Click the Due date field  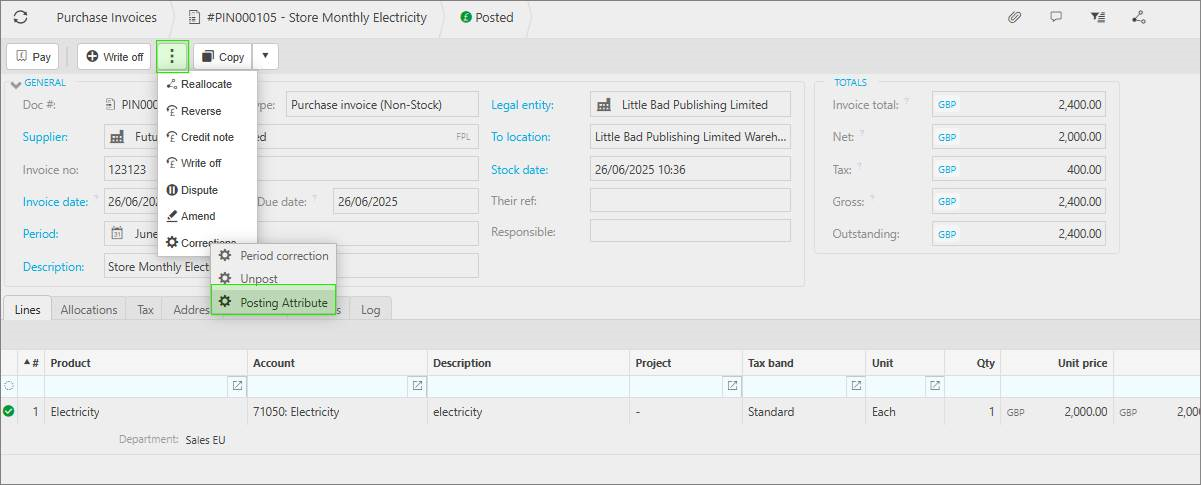[406, 201]
